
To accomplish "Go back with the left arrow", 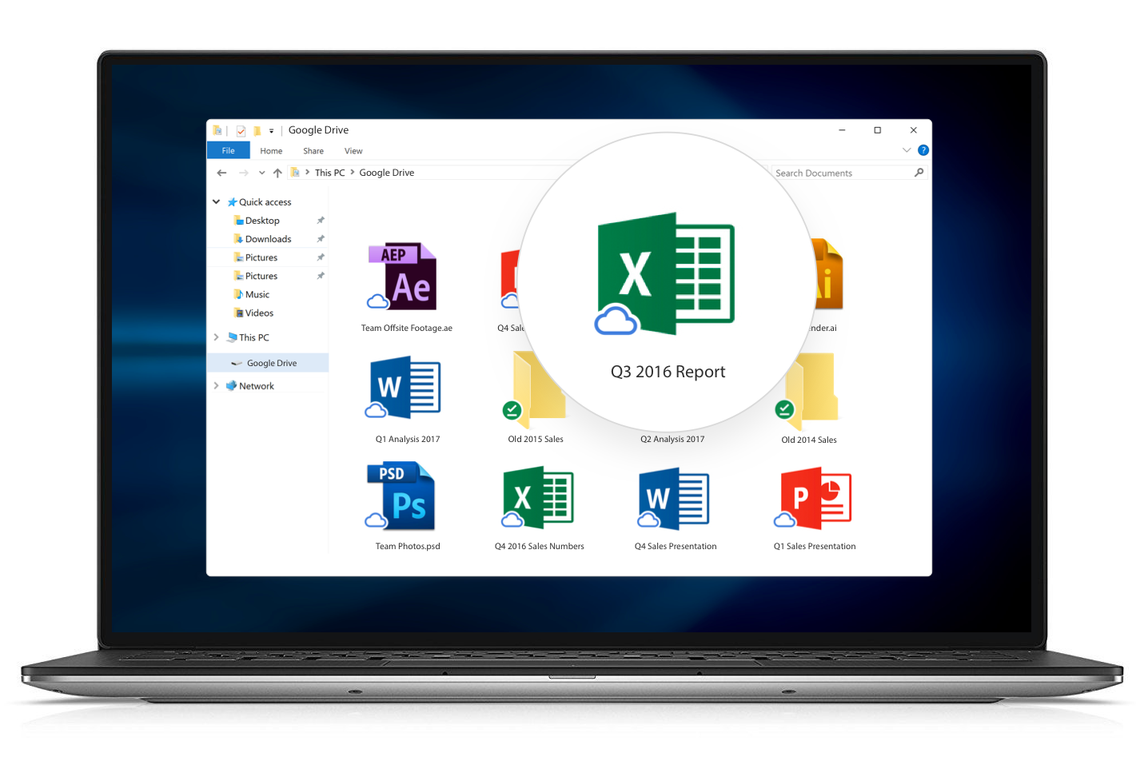I will coord(222,172).
